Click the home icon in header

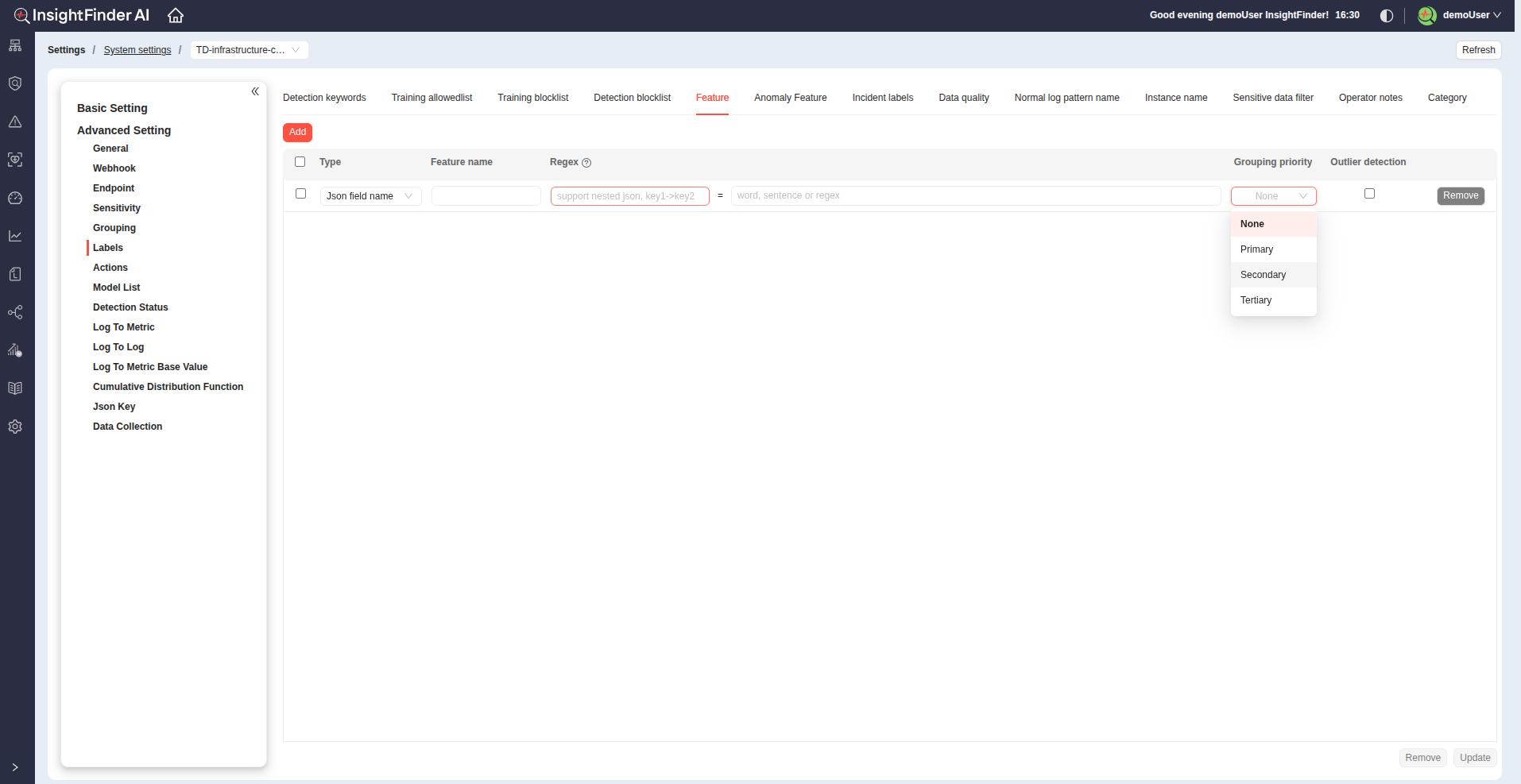(176, 15)
